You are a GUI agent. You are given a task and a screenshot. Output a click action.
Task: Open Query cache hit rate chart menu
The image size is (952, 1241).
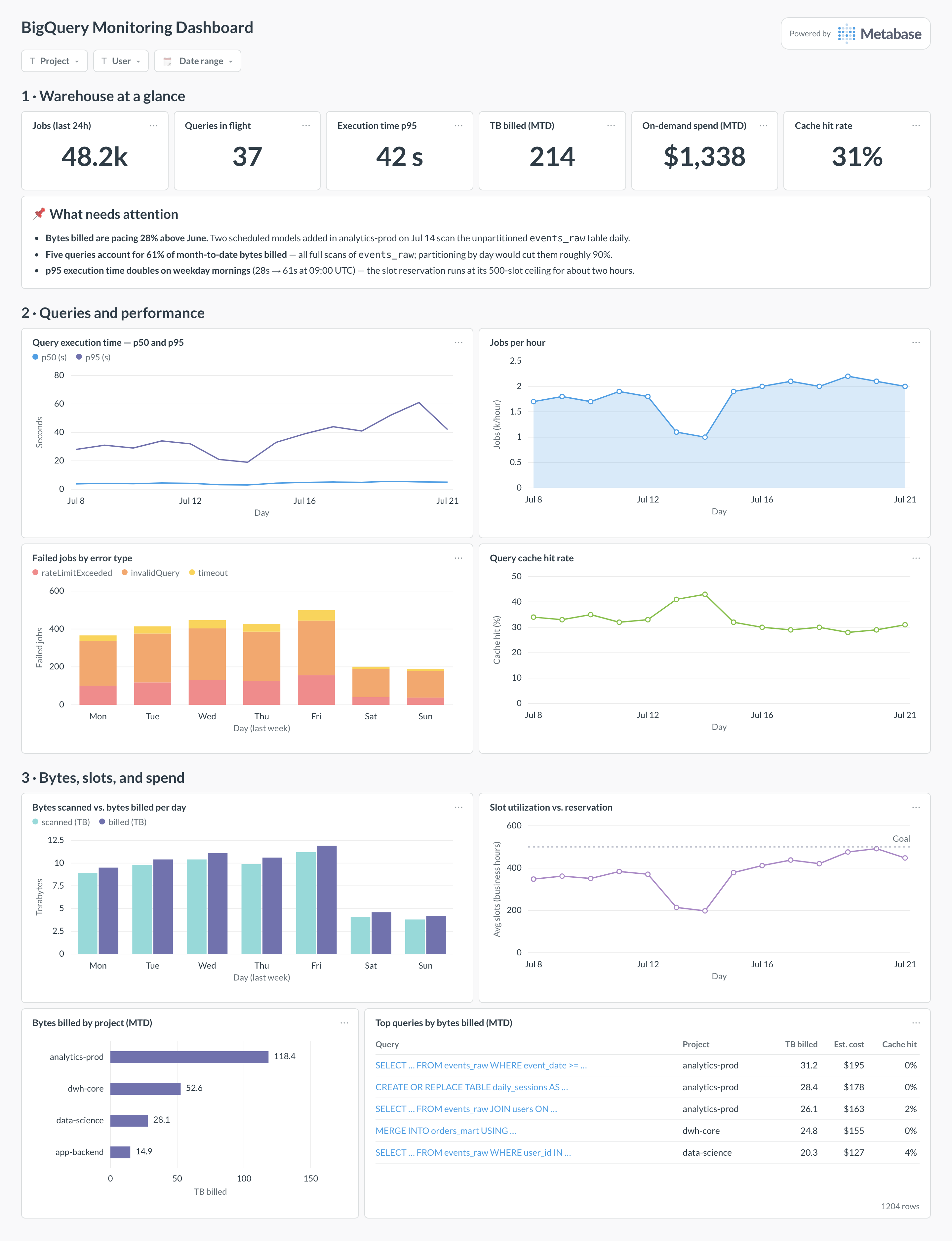point(916,558)
